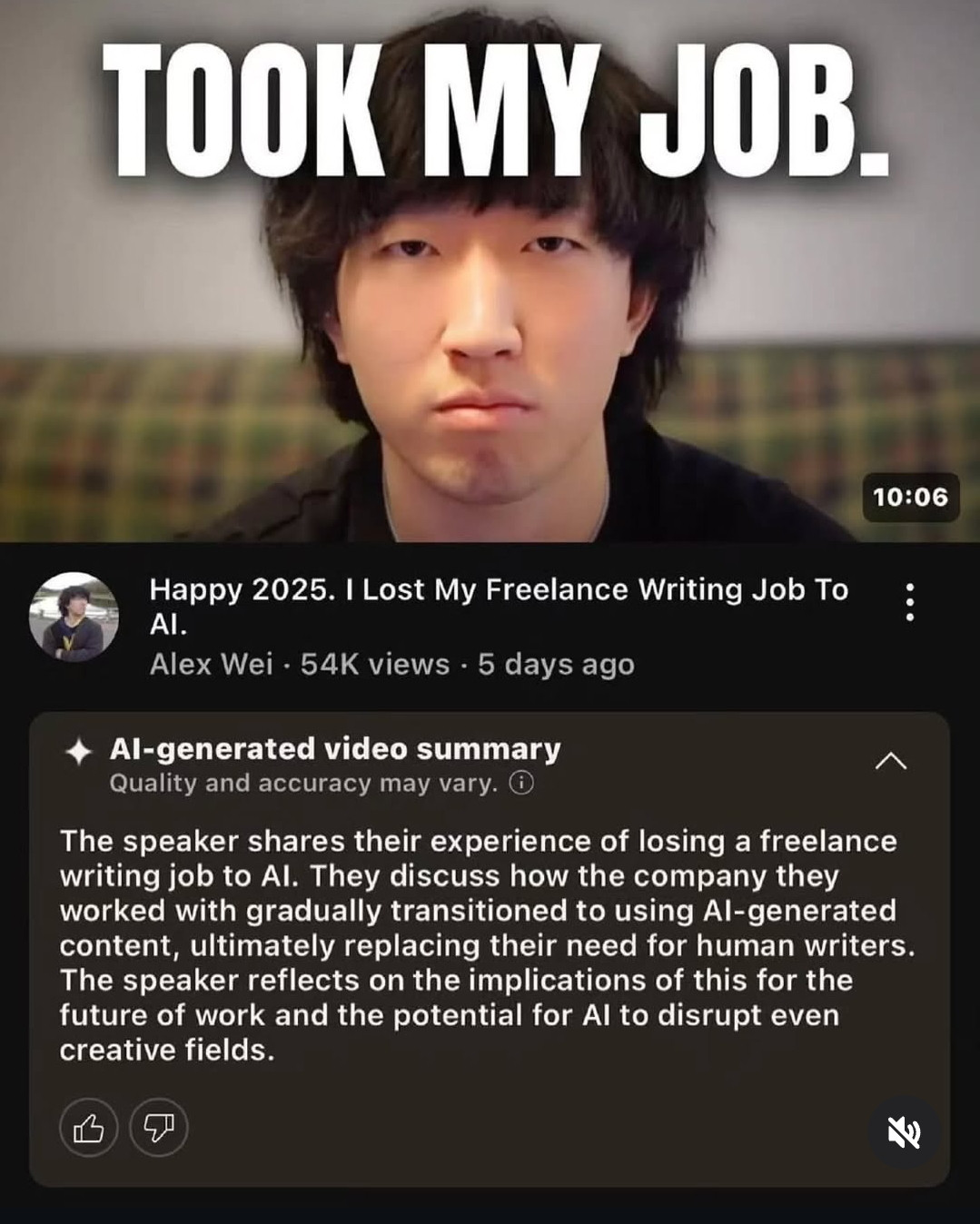This screenshot has width=980, height=1224.
Task: Select the Alex Wei channel name text
Action: click(x=211, y=664)
